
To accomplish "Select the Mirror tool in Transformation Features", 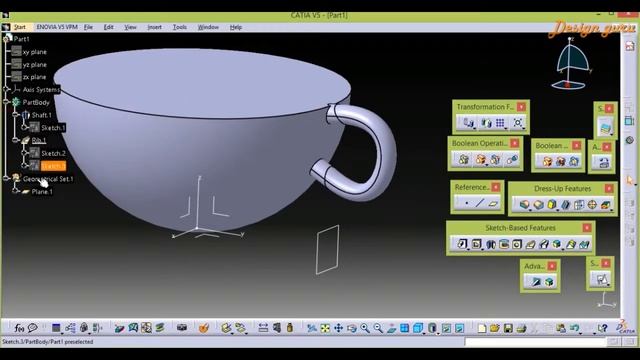I will (486, 123).
